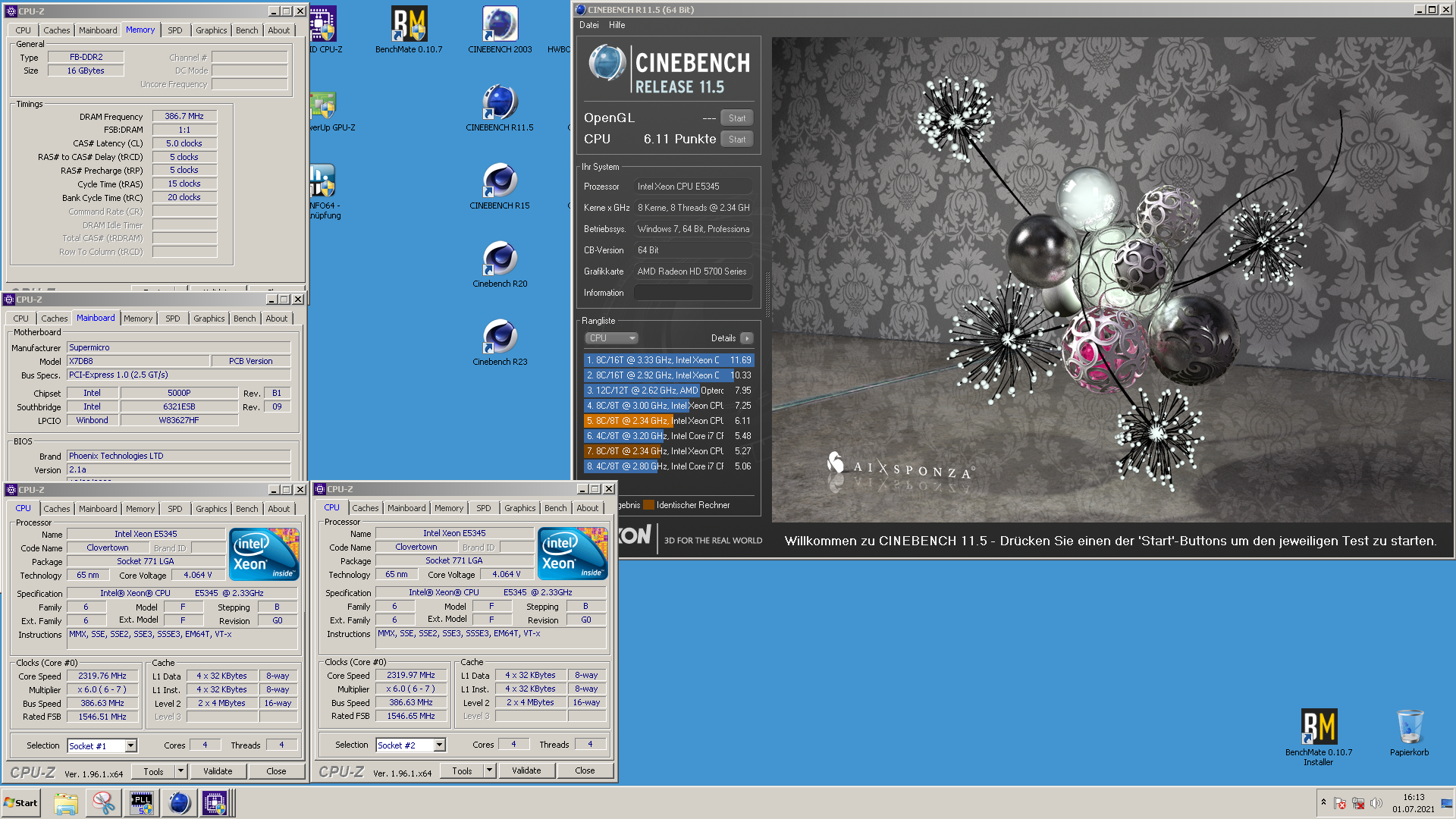Open About tab in the Memory CPU-Z window
The image size is (1456, 819).
(x=279, y=30)
